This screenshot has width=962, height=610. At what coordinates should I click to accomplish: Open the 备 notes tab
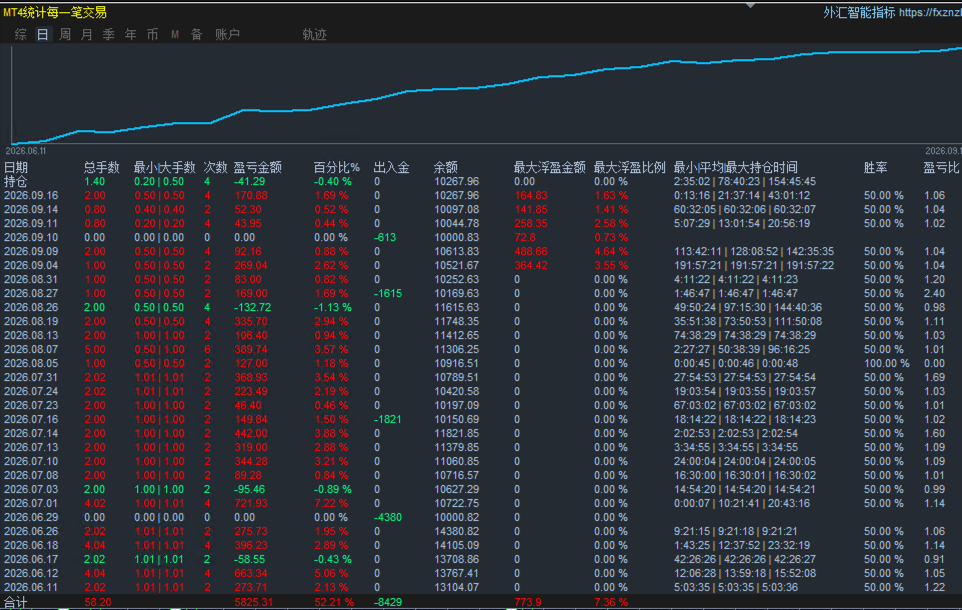pos(196,34)
